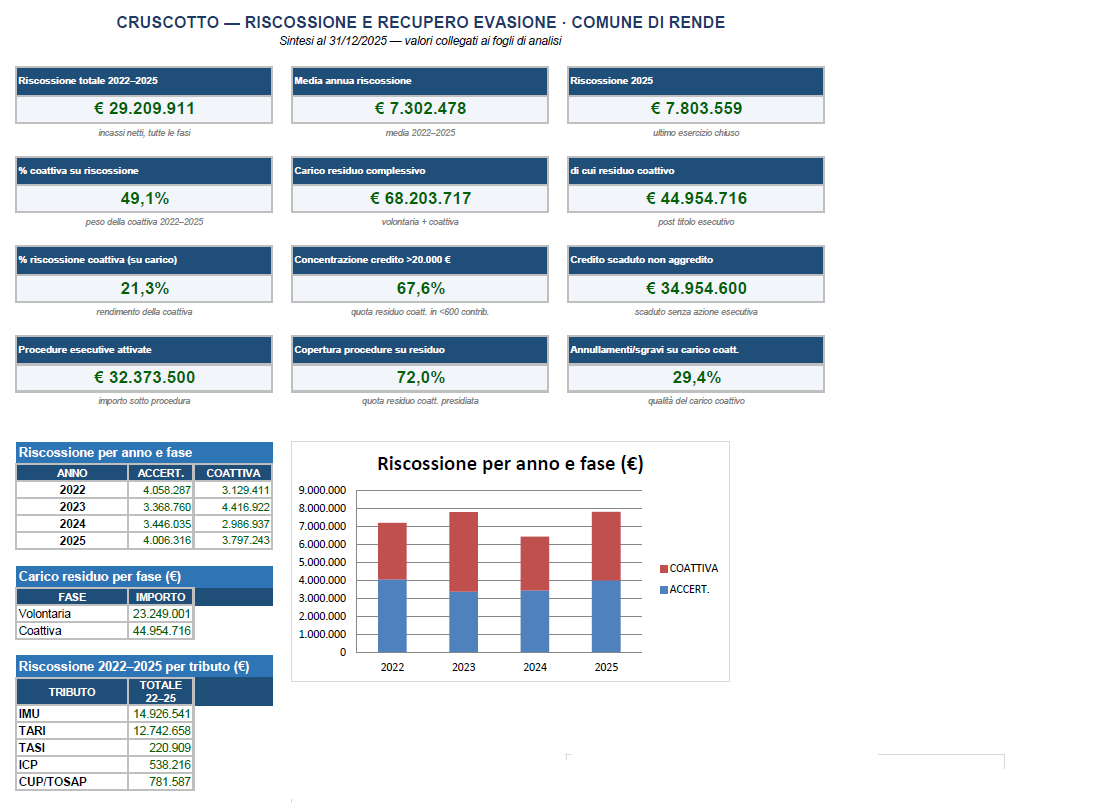
Task: Click the IMU row label
Action: click(x=72, y=714)
